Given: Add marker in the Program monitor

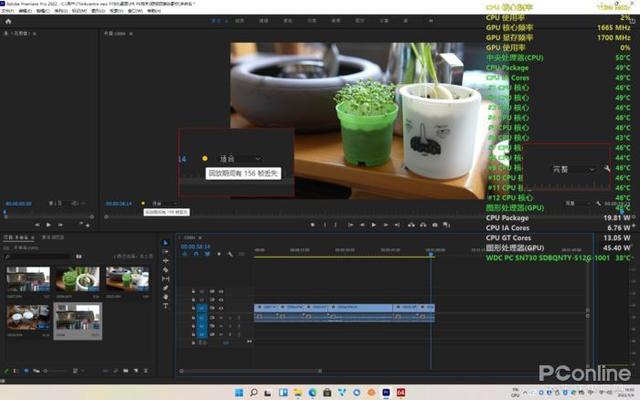Looking at the screenshot, I should 313,225.
